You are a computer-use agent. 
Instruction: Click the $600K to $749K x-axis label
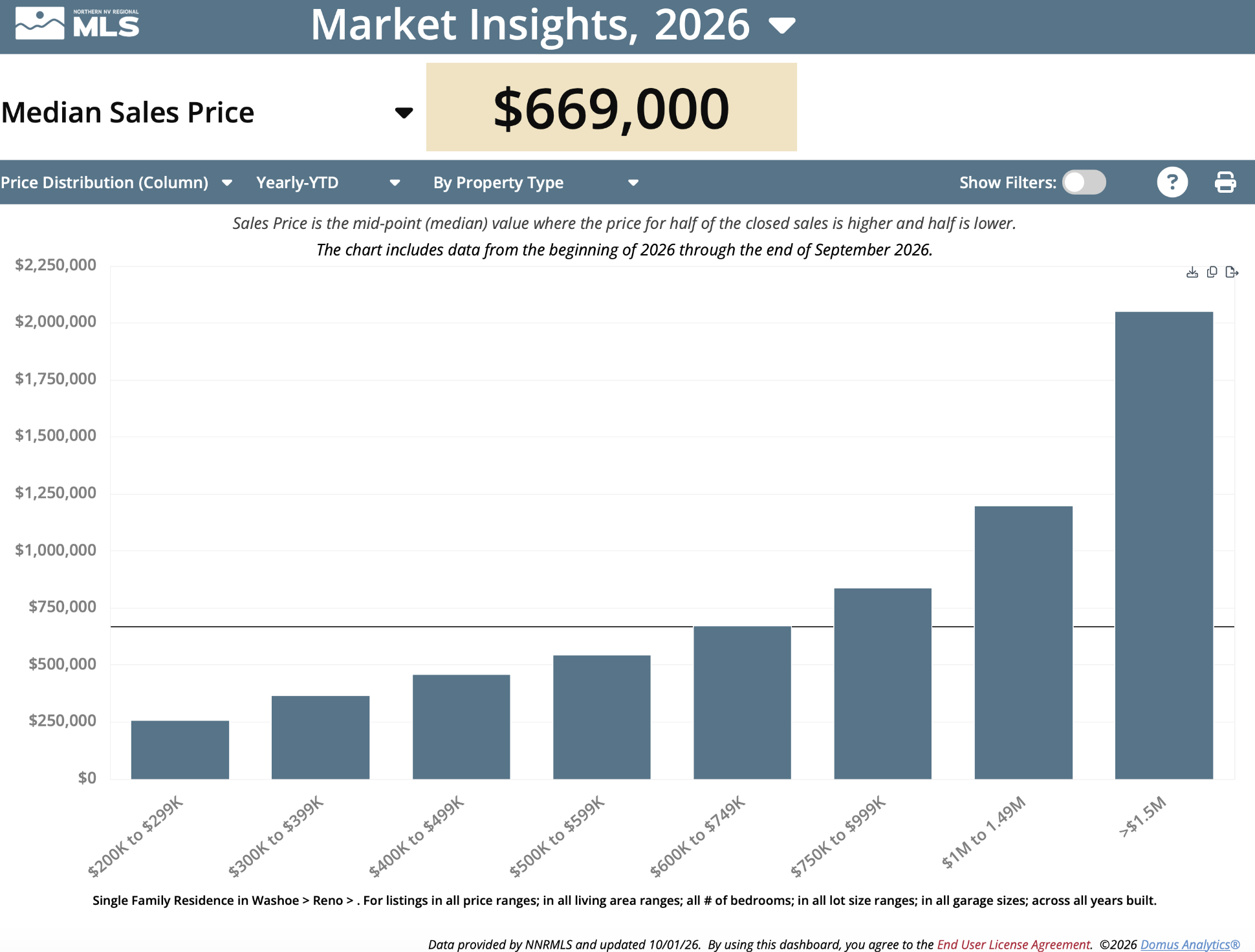point(697,837)
